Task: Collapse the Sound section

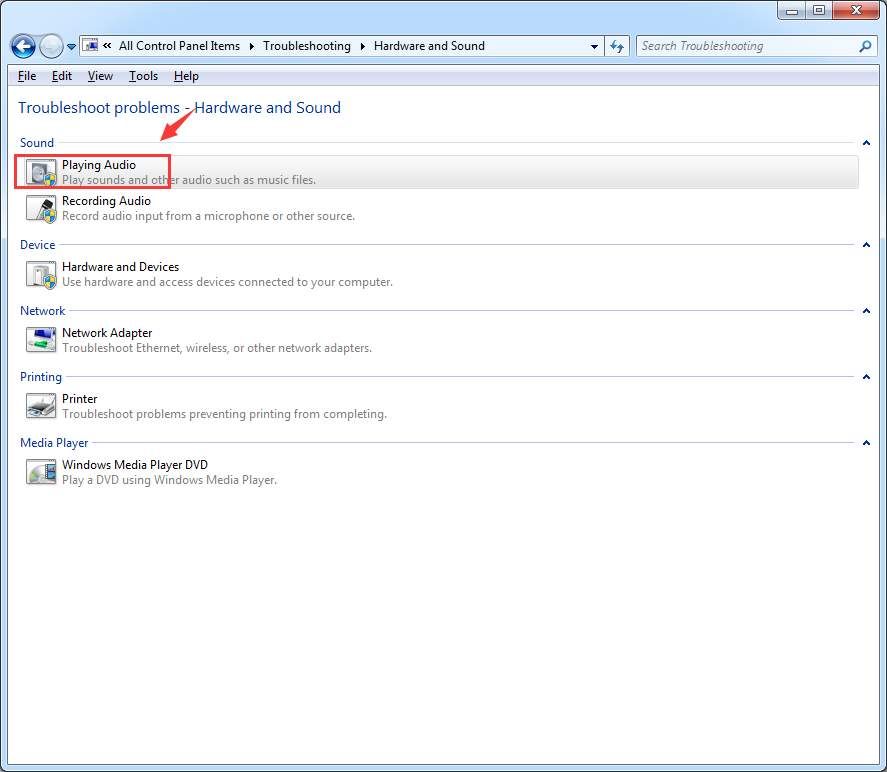Action: pos(866,143)
